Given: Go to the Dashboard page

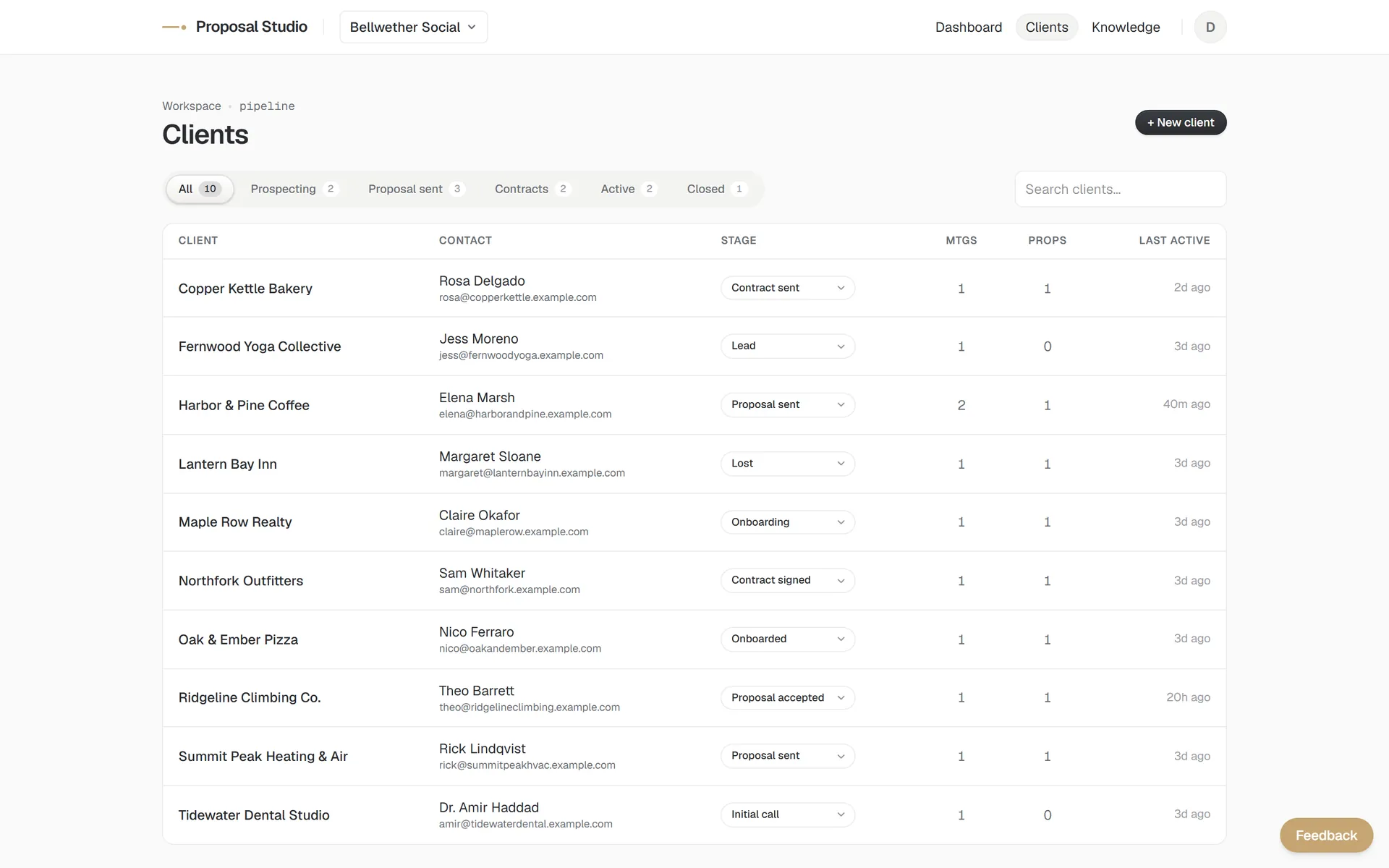Looking at the screenshot, I should coord(968,27).
